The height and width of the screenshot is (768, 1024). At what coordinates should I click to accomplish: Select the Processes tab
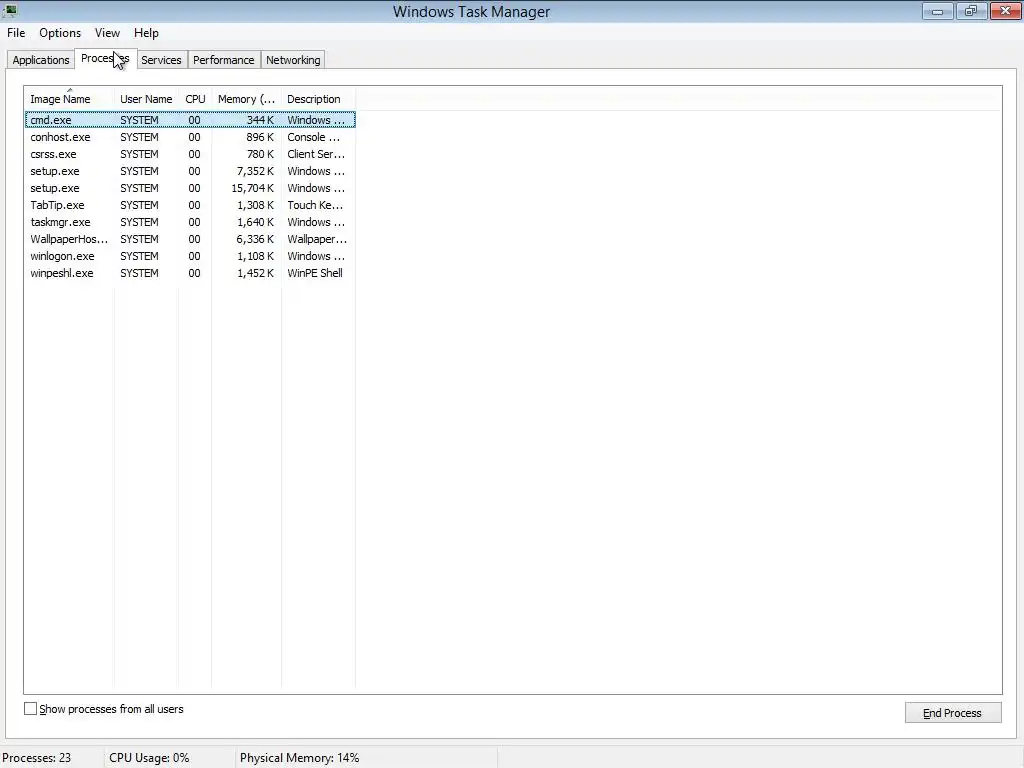pyautogui.click(x=105, y=58)
